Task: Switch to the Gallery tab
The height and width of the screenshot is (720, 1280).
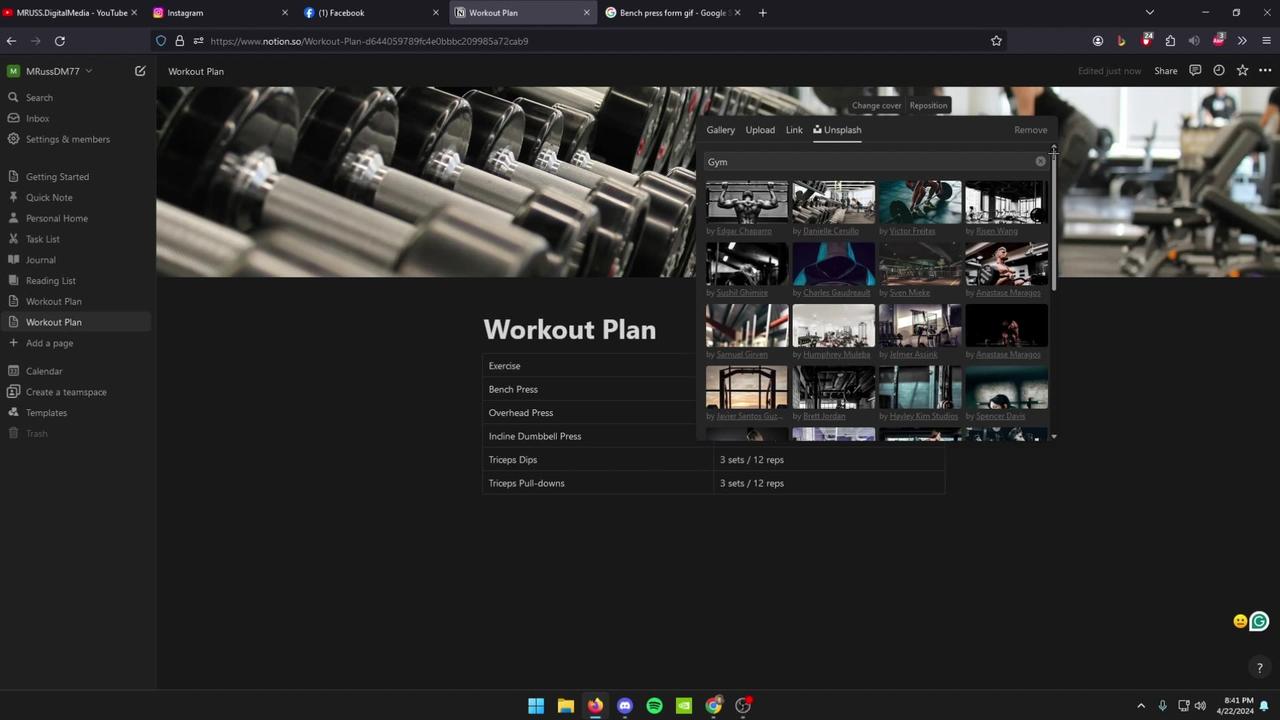Action: [x=720, y=129]
